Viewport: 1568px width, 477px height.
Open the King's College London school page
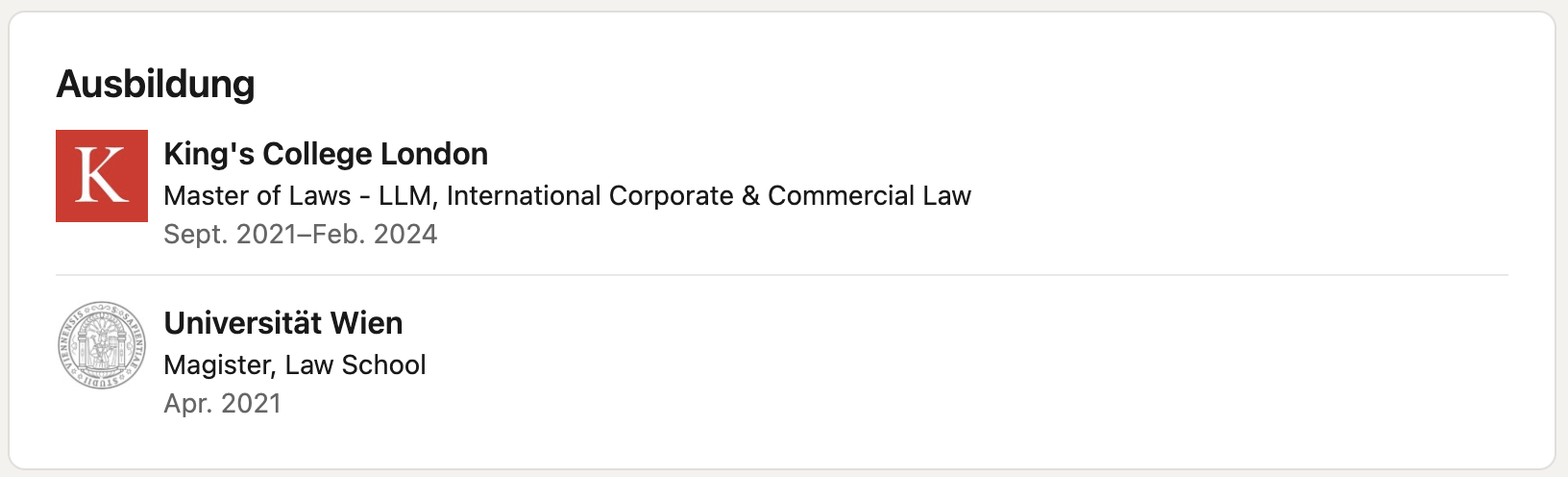[326, 154]
